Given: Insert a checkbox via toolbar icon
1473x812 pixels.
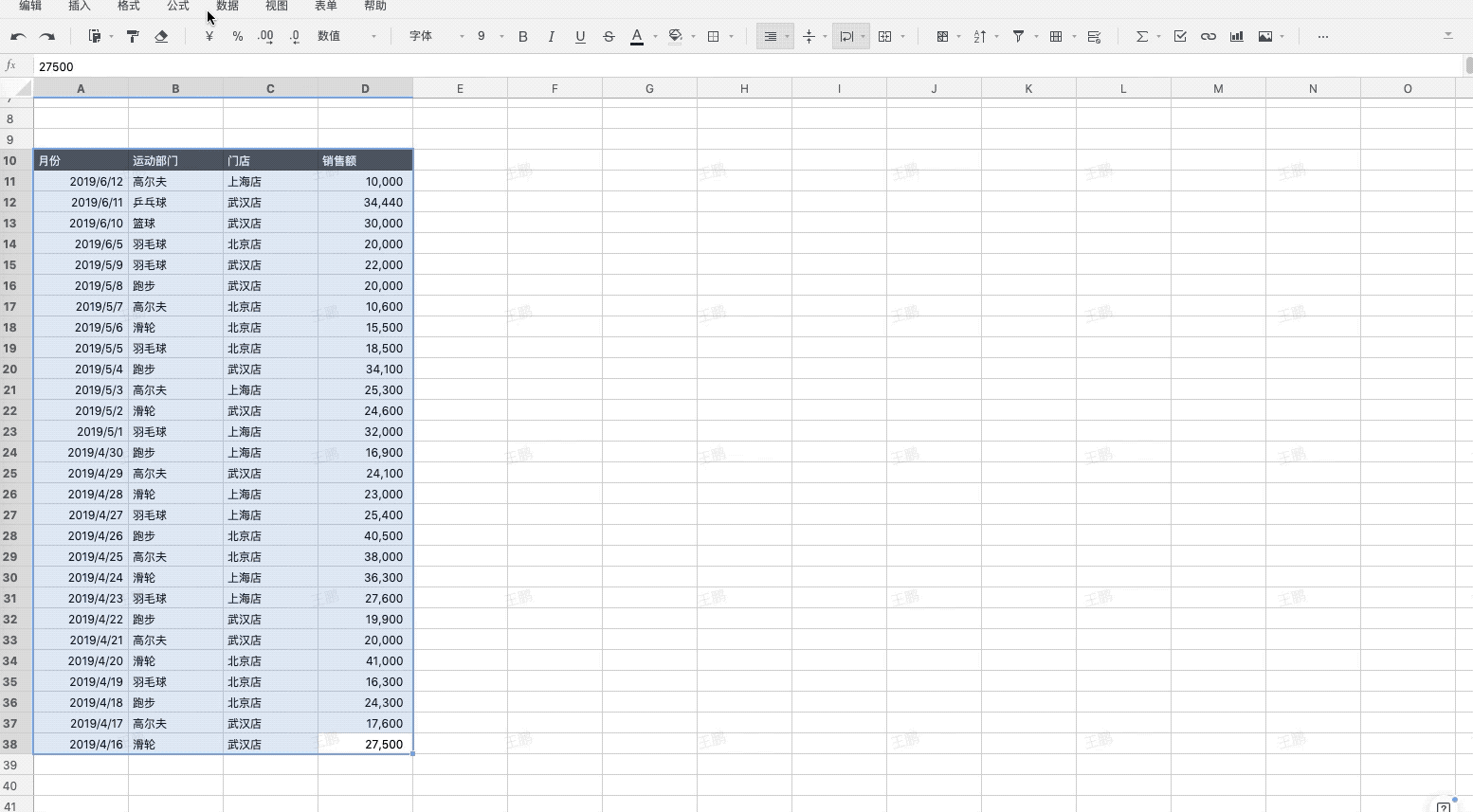Looking at the screenshot, I should [1180, 37].
